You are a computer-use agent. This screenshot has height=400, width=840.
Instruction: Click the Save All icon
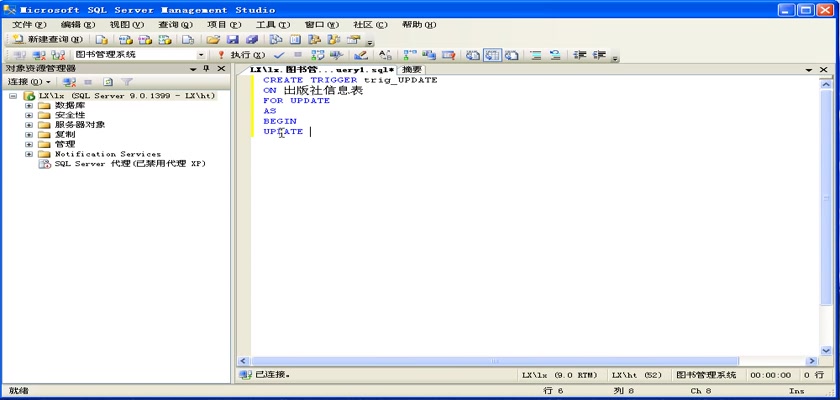pyautogui.click(x=252, y=40)
